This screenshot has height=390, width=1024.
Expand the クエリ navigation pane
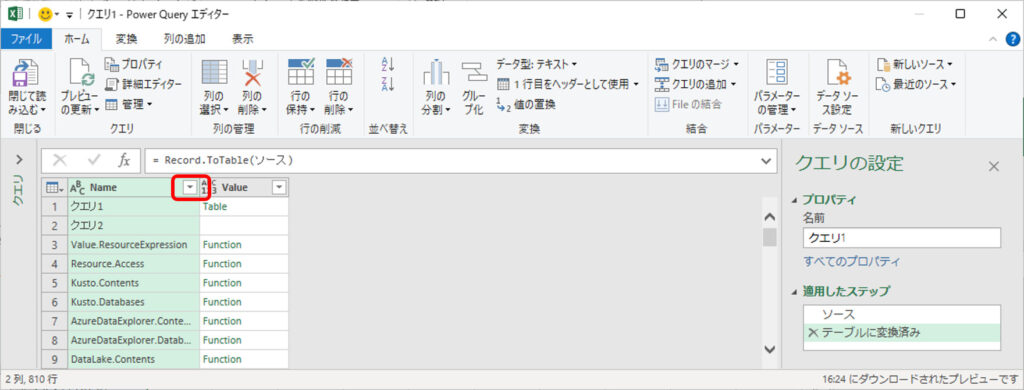click(19, 159)
